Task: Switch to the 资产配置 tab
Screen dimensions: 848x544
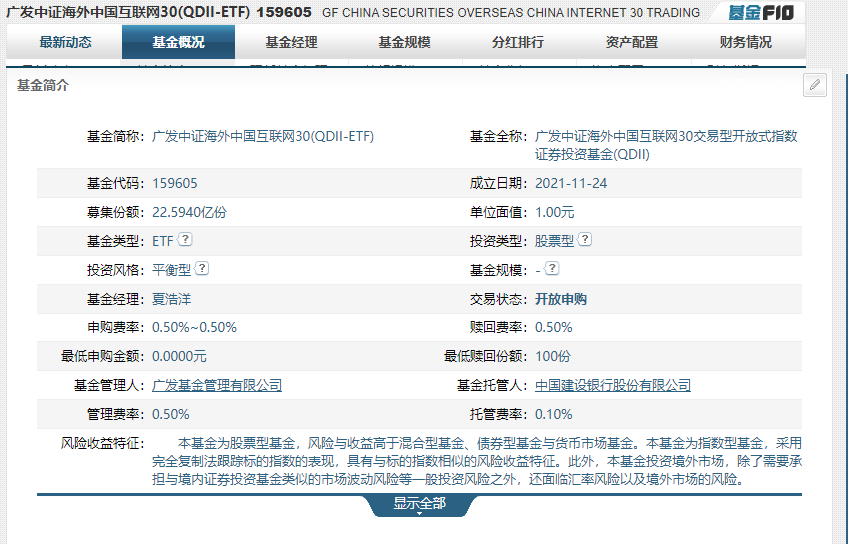Action: pos(632,42)
